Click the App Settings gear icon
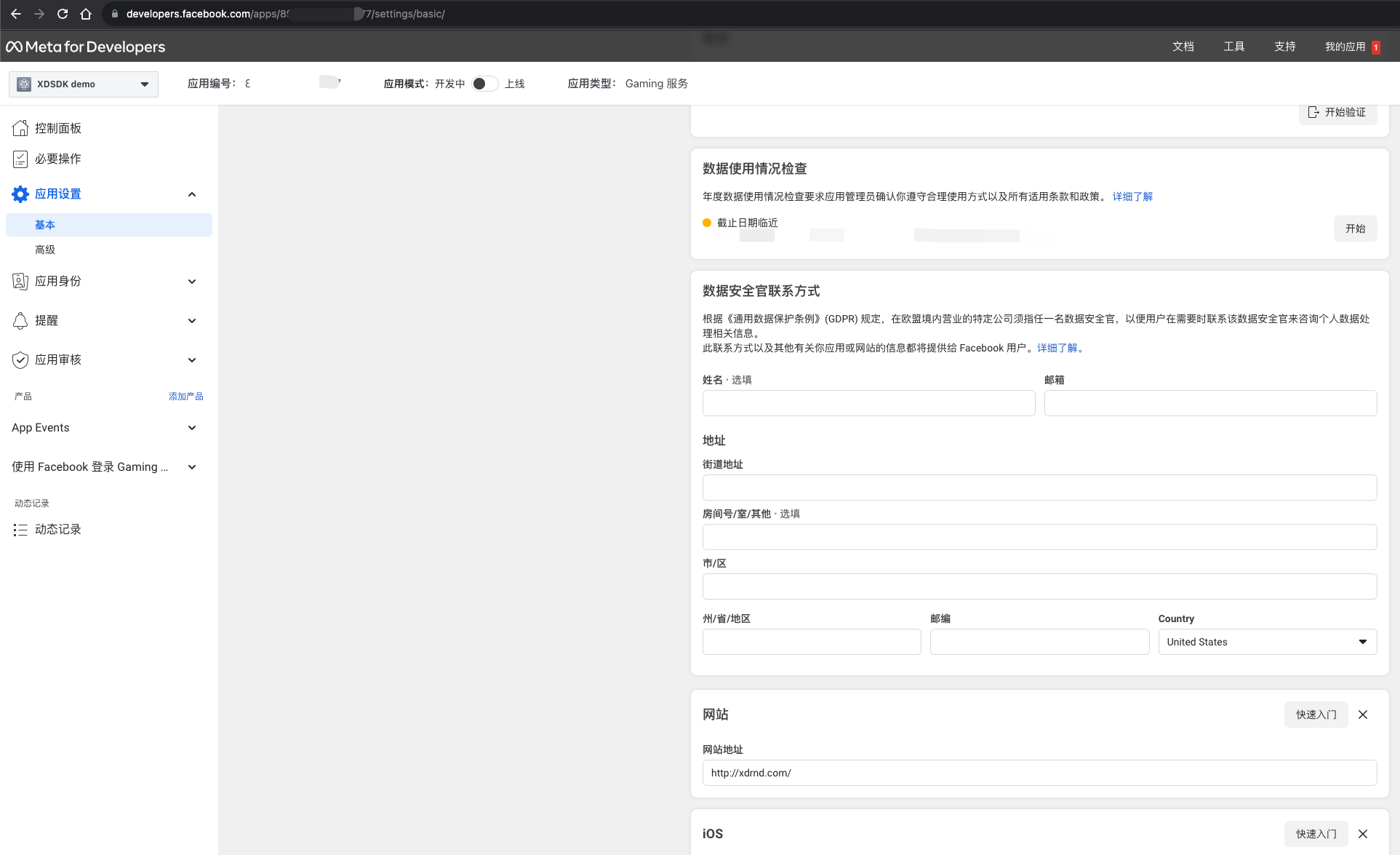 pos(20,194)
